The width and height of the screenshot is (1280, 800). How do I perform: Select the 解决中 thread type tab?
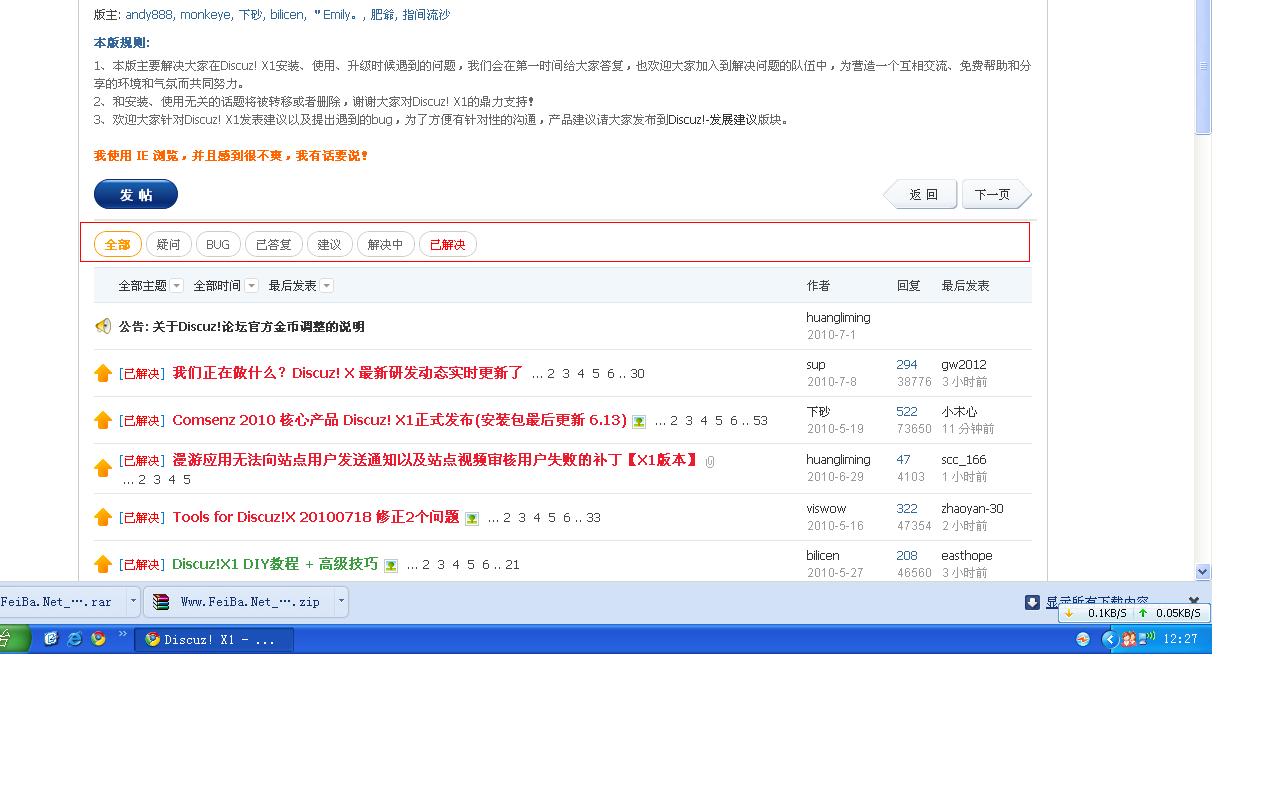386,244
